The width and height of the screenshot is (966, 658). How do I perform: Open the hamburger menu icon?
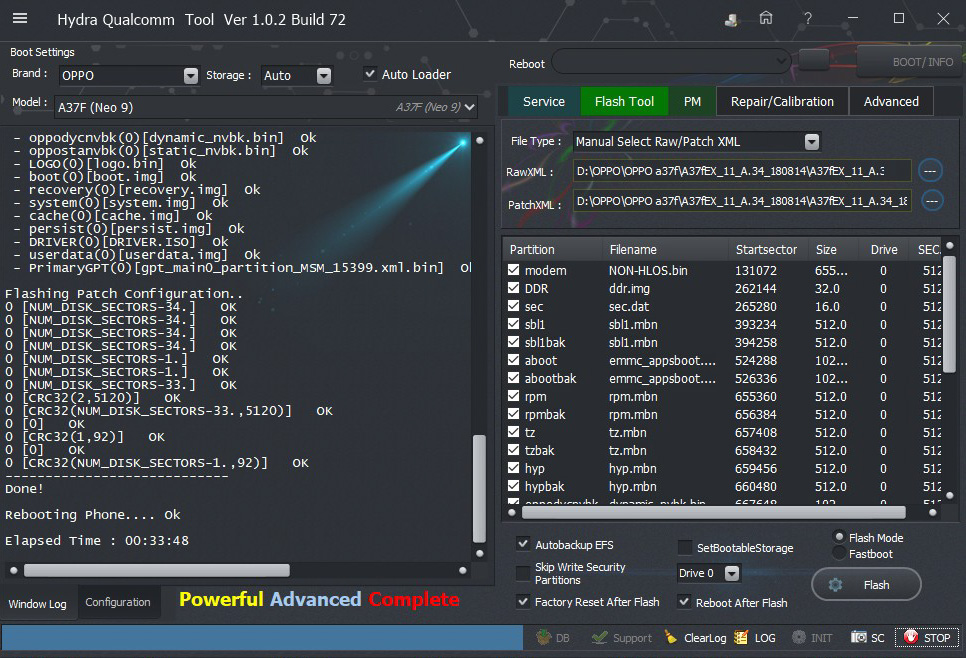[x=20, y=18]
